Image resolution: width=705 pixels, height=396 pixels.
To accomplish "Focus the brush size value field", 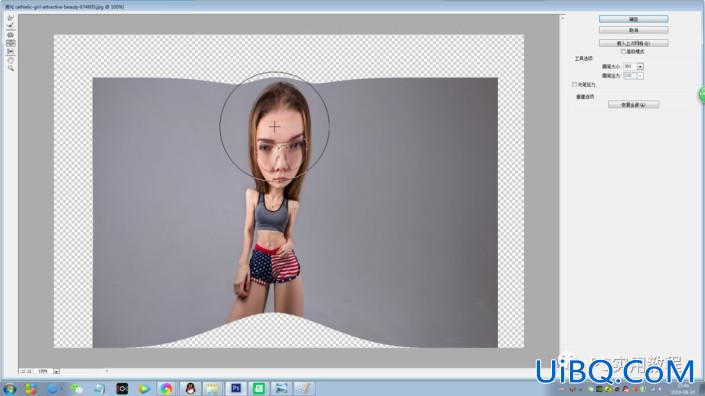I will click(630, 67).
